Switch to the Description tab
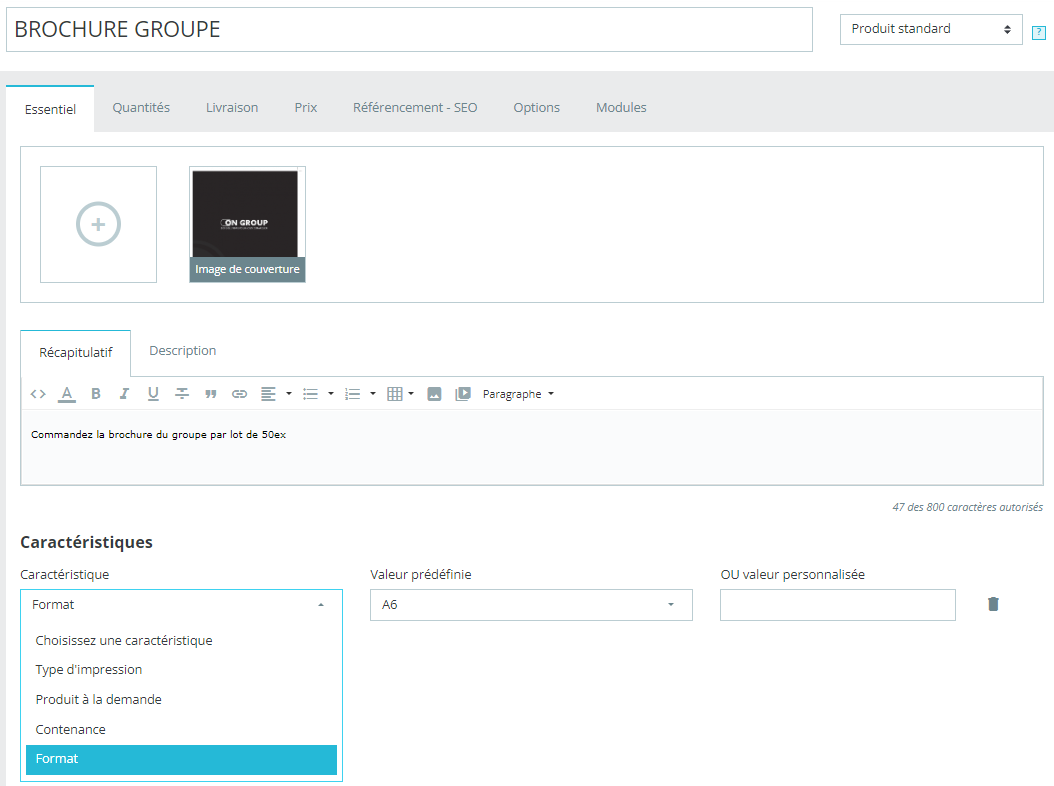 [x=182, y=351]
